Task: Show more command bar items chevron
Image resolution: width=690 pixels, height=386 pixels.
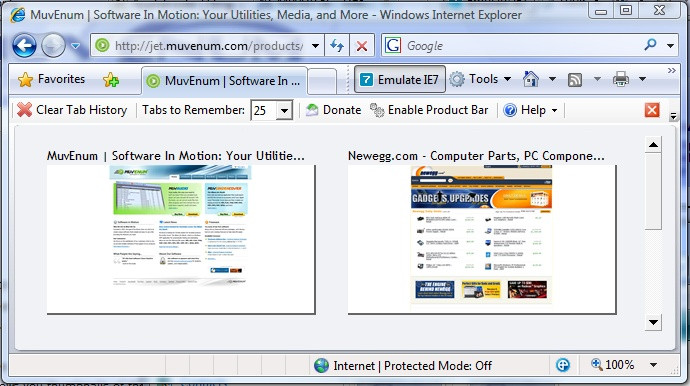Action: click(x=672, y=70)
